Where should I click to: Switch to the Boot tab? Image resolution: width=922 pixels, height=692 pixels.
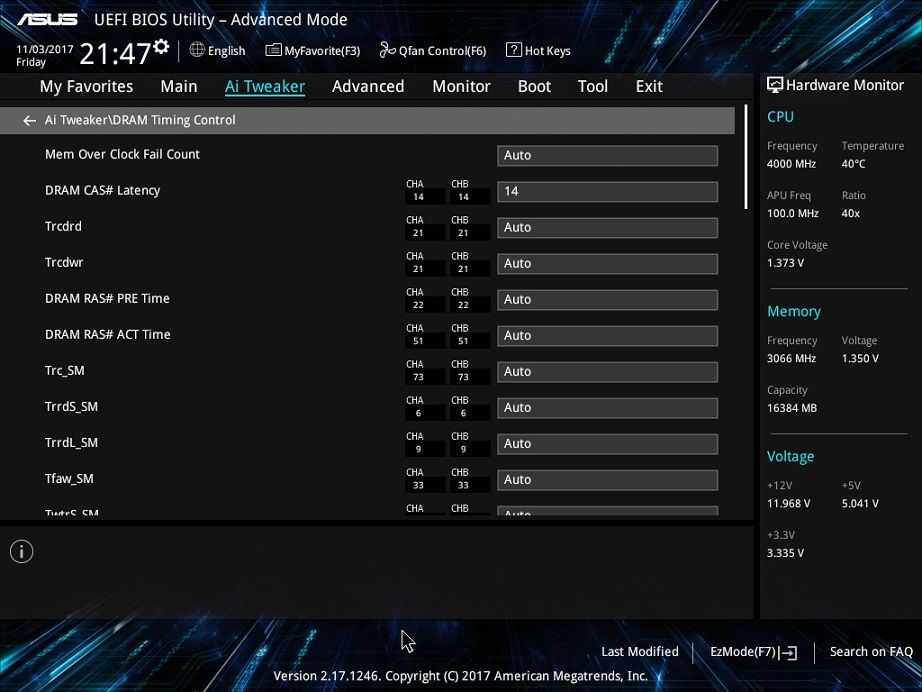tap(535, 86)
